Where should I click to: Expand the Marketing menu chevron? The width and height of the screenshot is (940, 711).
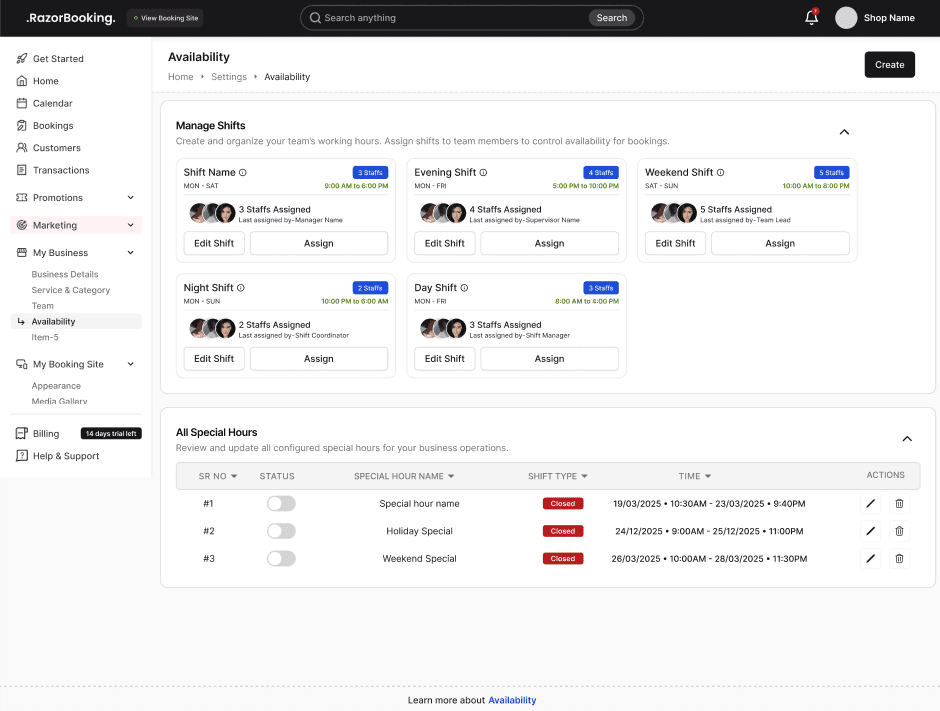[x=131, y=225]
